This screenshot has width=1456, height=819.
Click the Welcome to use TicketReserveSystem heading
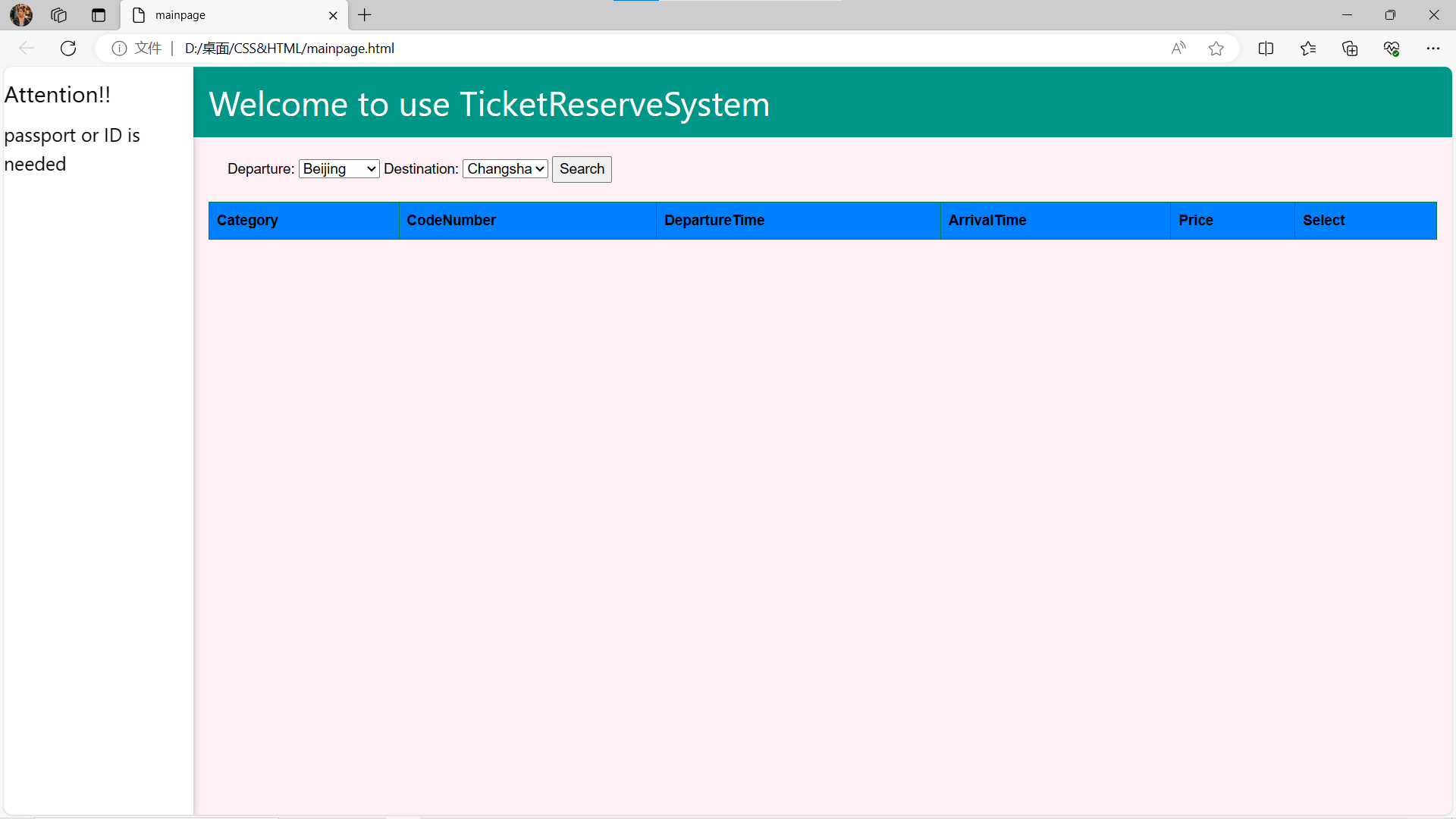click(489, 104)
